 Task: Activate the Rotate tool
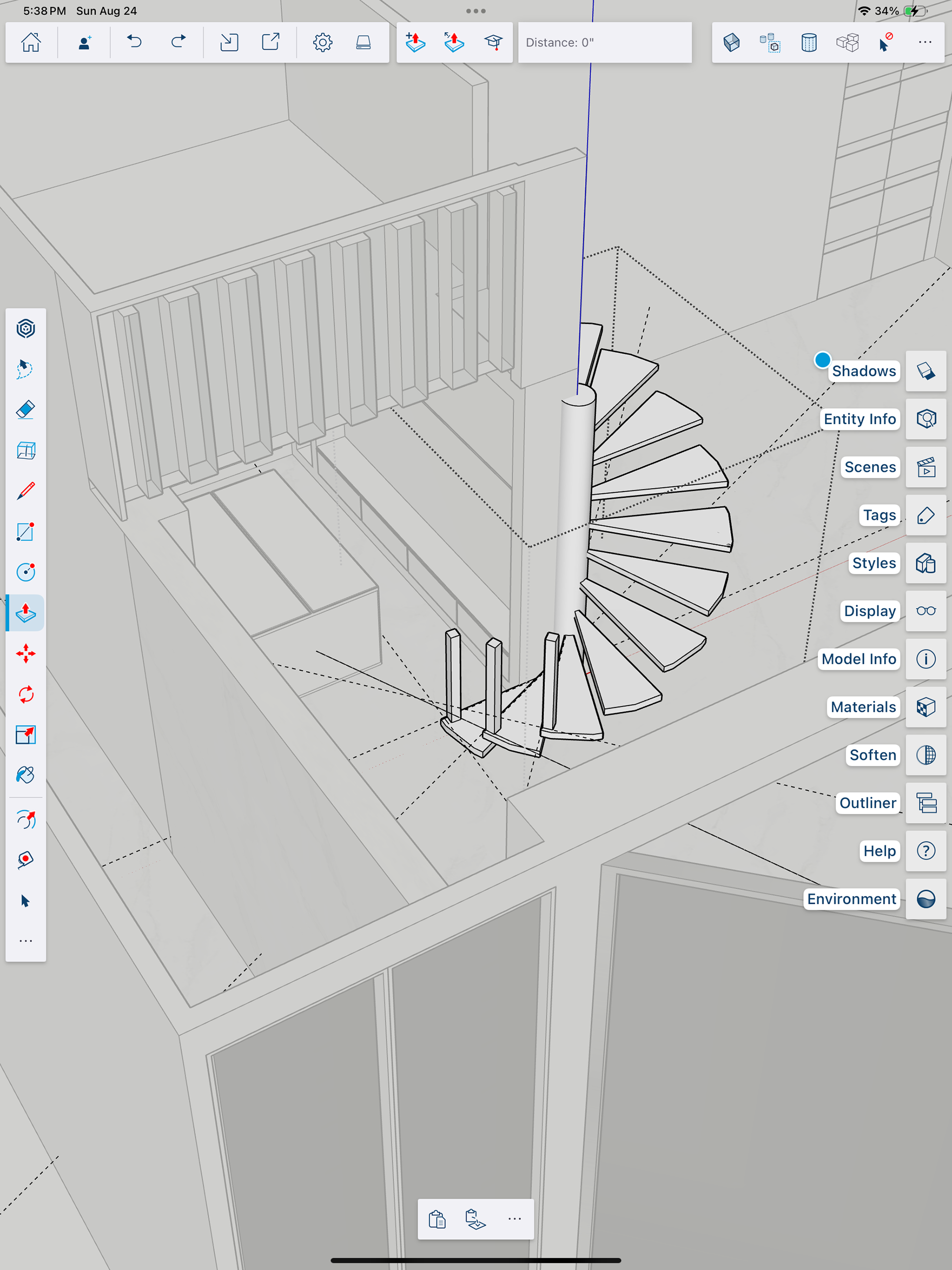[25, 694]
